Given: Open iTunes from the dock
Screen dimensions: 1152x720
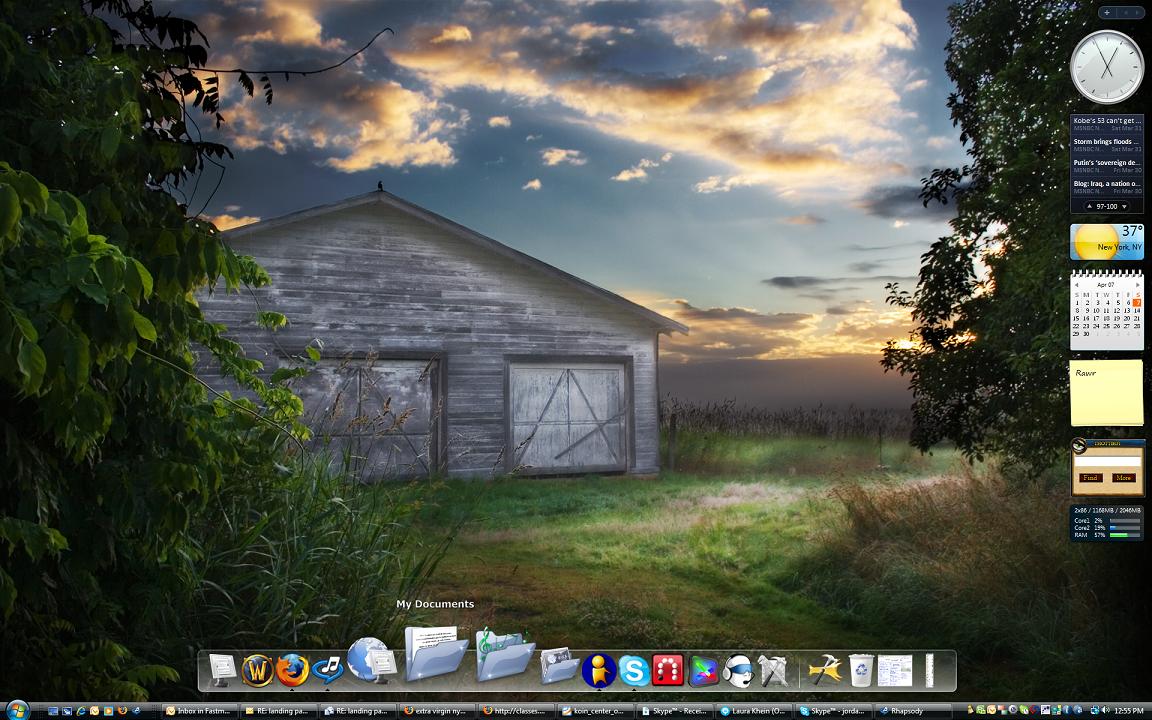Looking at the screenshot, I should pos(329,668).
